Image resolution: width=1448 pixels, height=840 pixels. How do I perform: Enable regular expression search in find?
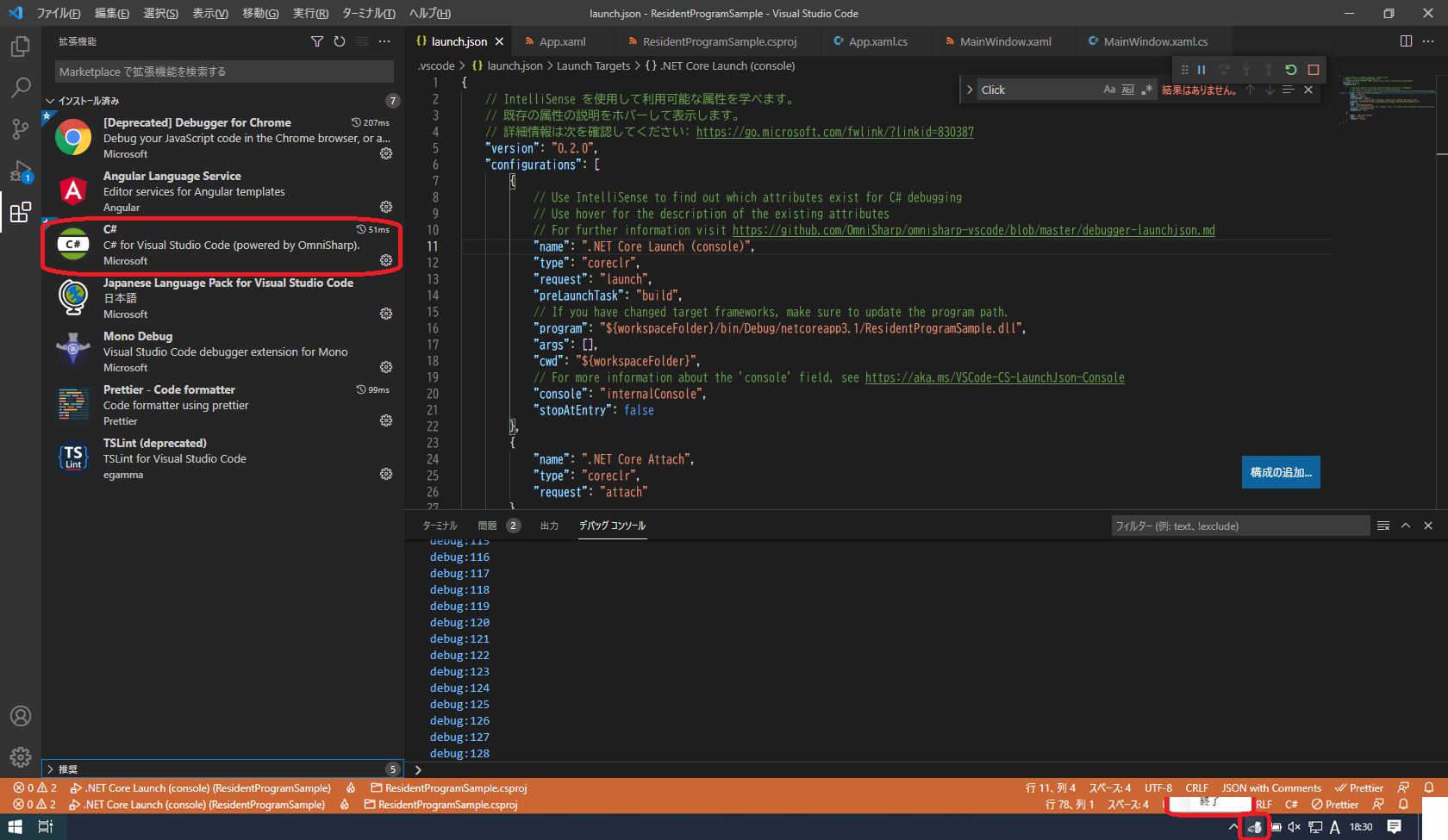(x=1146, y=90)
